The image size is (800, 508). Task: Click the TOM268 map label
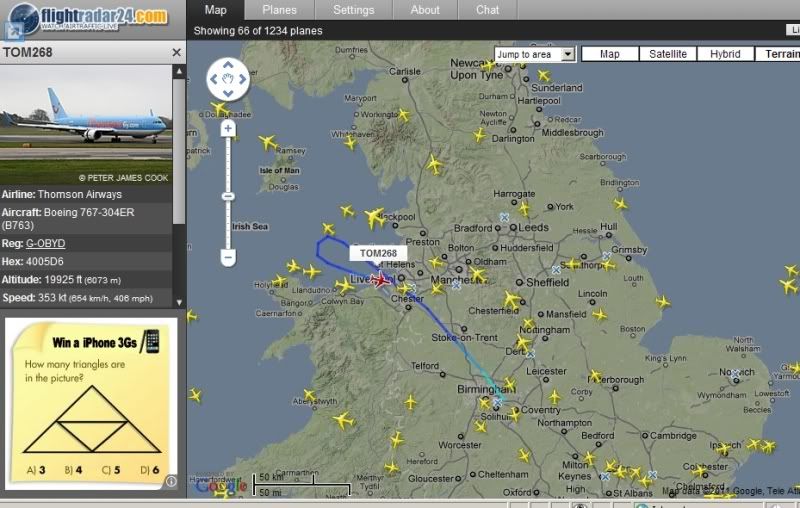[x=378, y=253]
